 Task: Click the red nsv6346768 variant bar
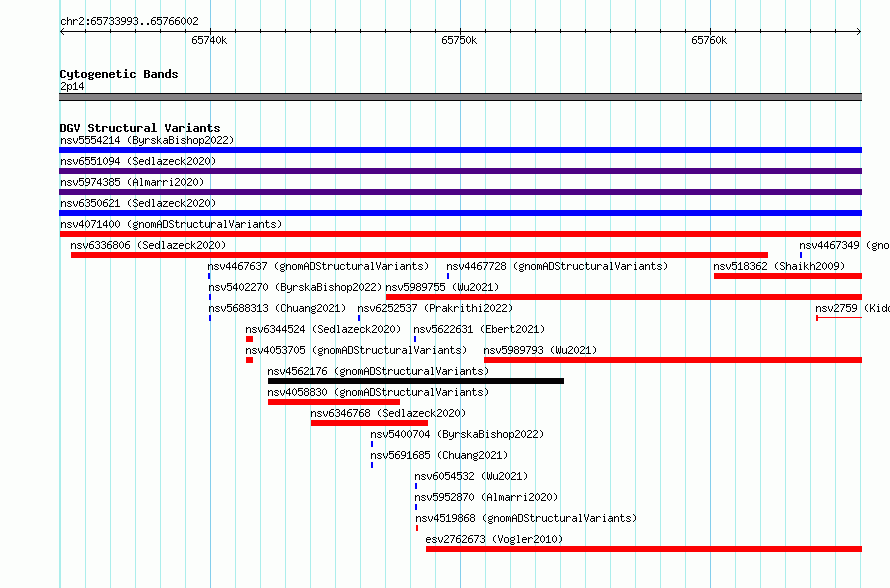tap(370, 423)
